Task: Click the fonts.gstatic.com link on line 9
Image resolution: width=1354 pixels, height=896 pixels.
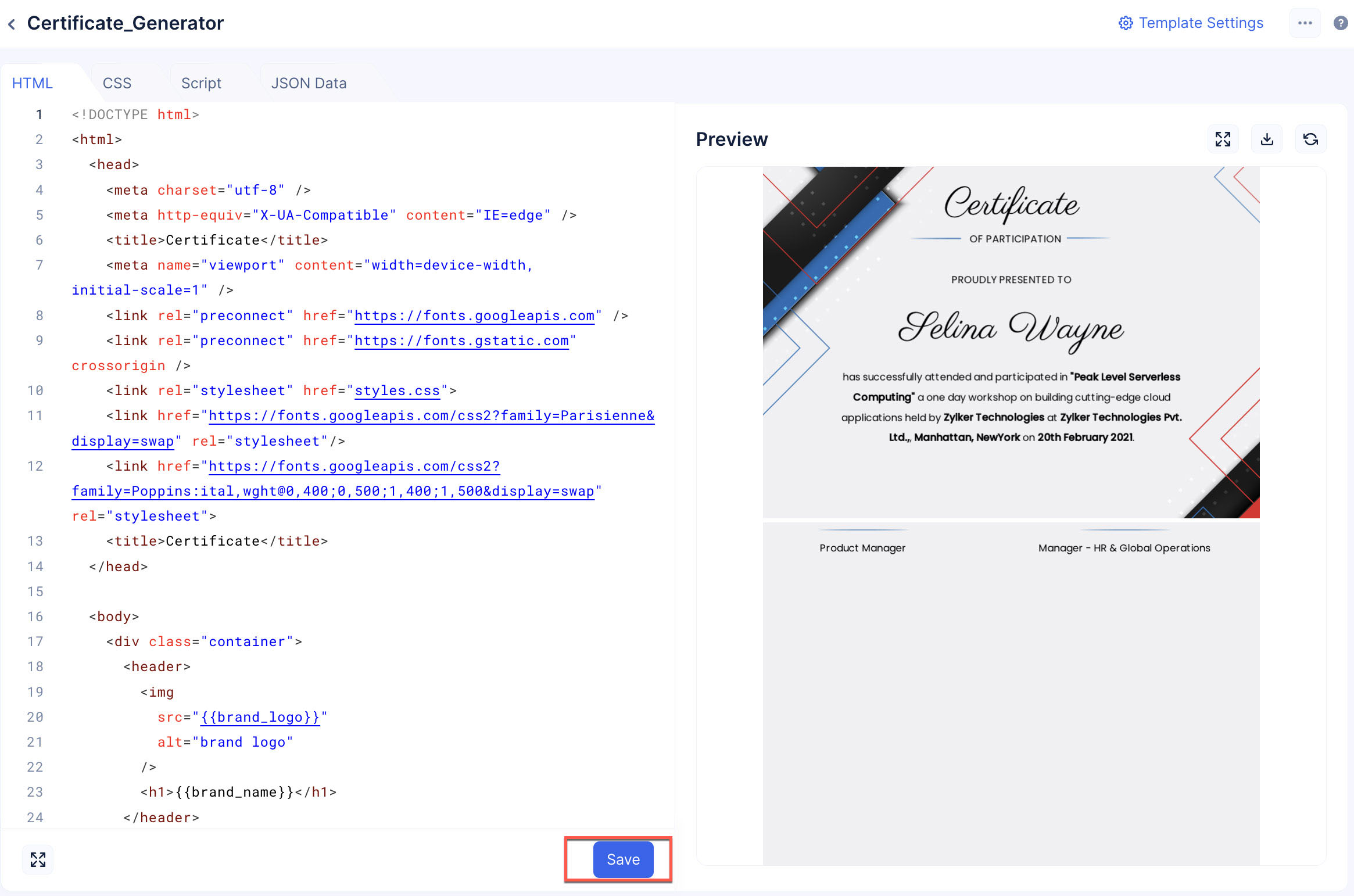Action: (461, 341)
